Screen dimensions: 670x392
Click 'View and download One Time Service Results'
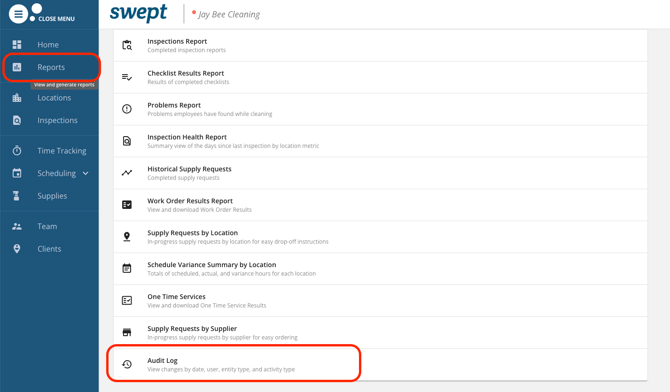click(207, 305)
